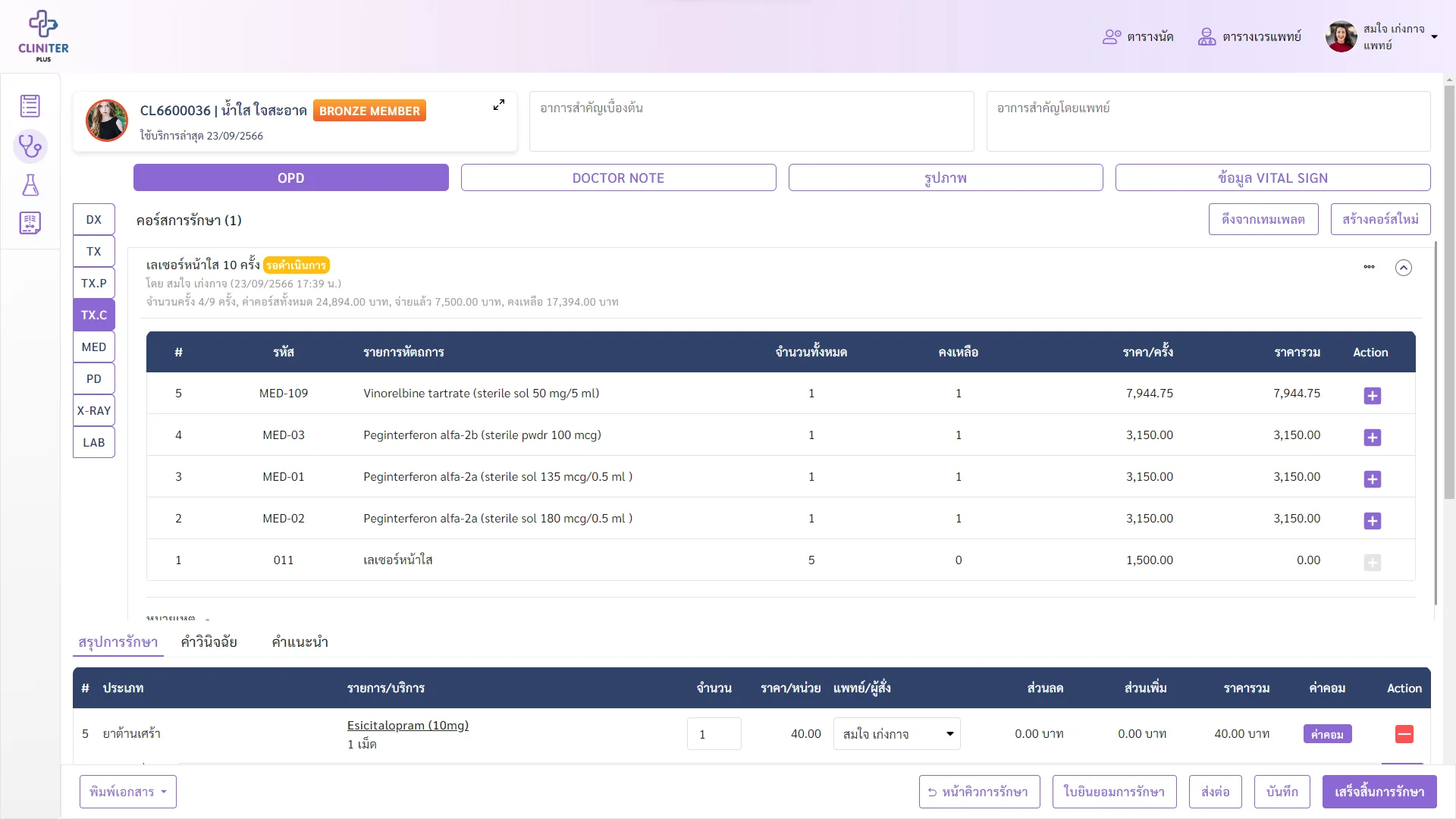
Task: Open the Escitalopram (10mg) link
Action: [x=408, y=726]
